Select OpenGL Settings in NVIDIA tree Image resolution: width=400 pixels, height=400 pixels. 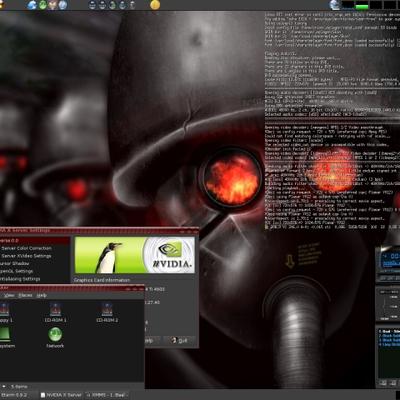tap(16, 271)
